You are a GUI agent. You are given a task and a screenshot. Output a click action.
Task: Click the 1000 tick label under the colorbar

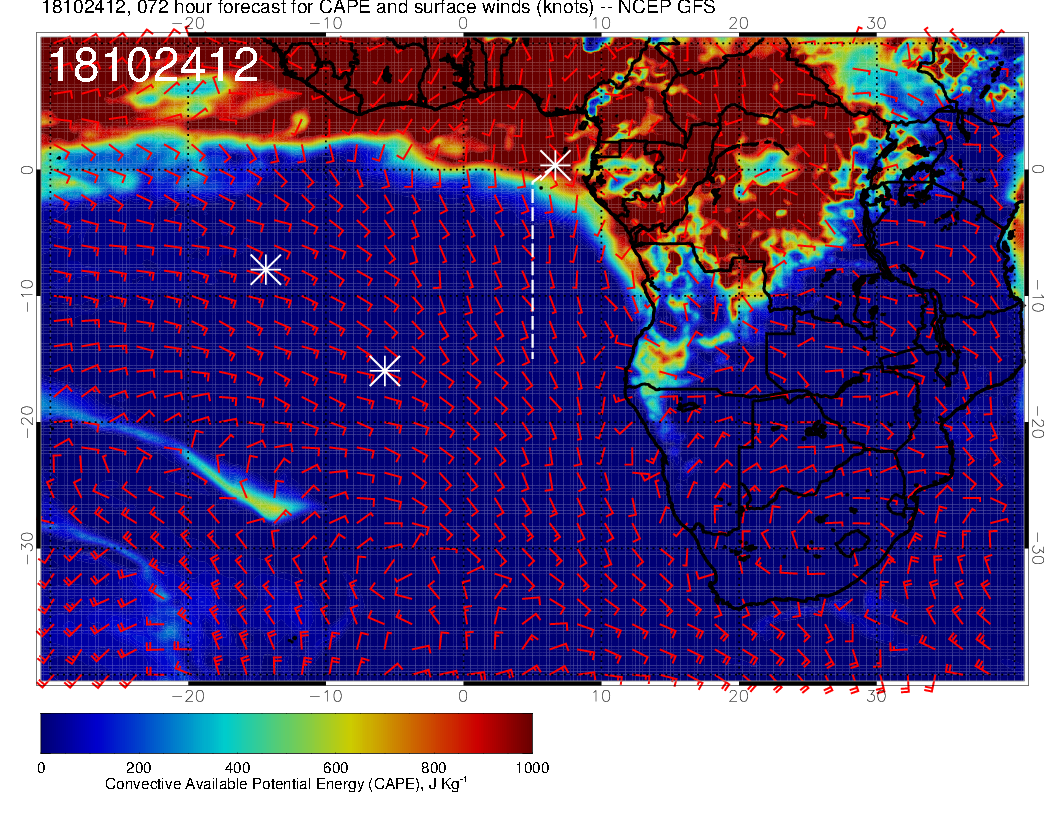click(532, 767)
